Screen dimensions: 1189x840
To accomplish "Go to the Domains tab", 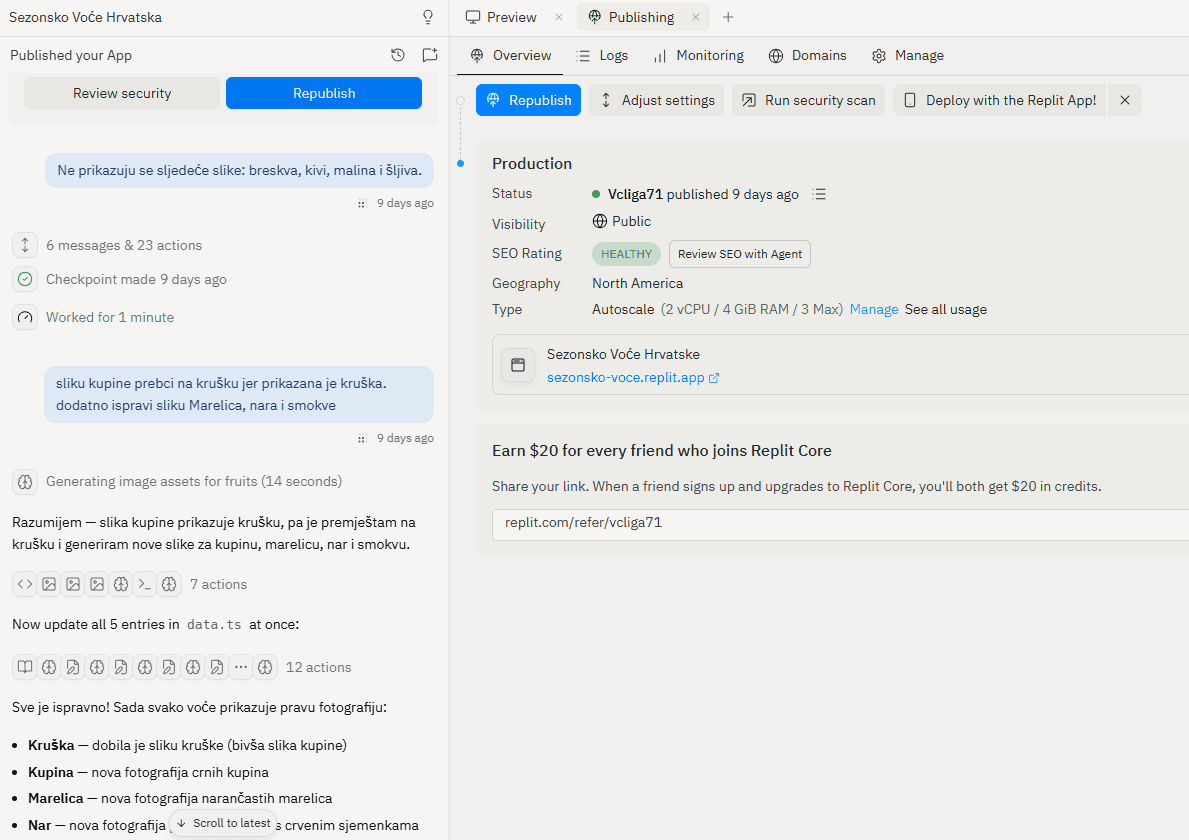I will click(808, 55).
